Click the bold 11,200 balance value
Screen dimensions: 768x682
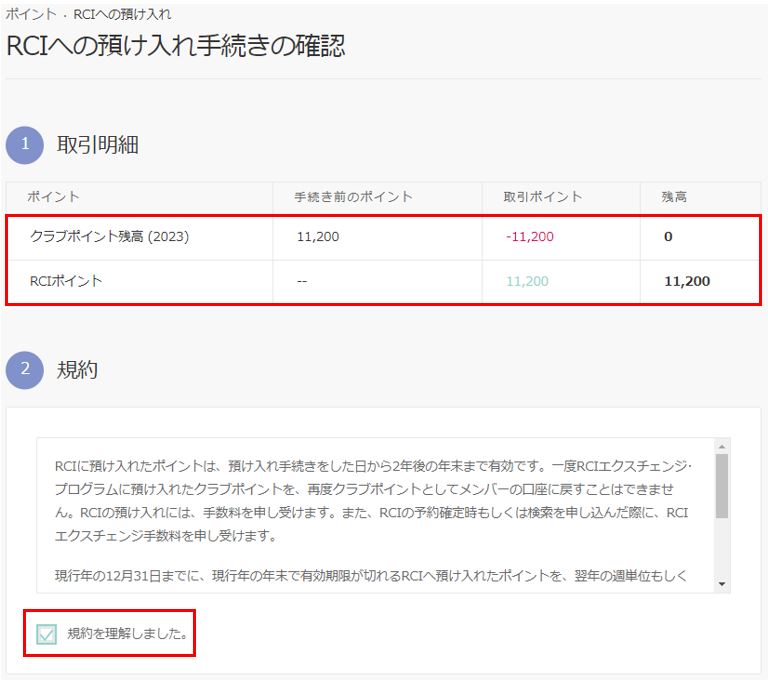tap(687, 281)
